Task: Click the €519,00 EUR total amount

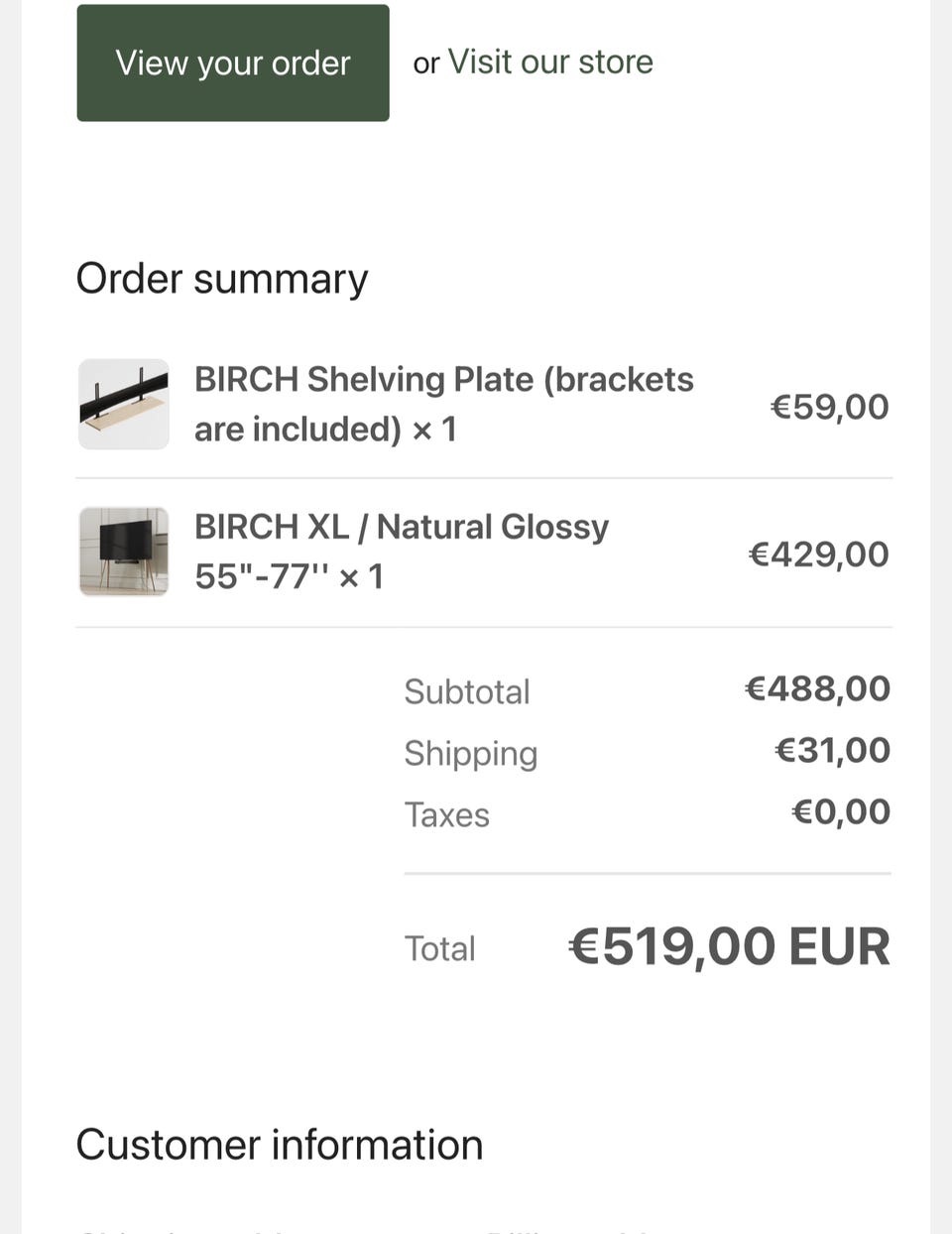Action: [730, 946]
